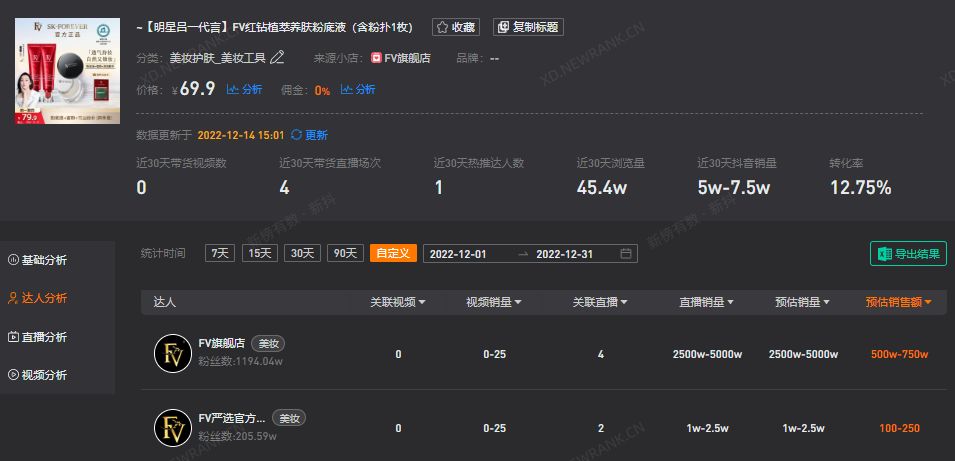Click the 美妆护肤_美妆工具 category text
Screen dimensions: 955x461
pyautogui.click(x=217, y=58)
